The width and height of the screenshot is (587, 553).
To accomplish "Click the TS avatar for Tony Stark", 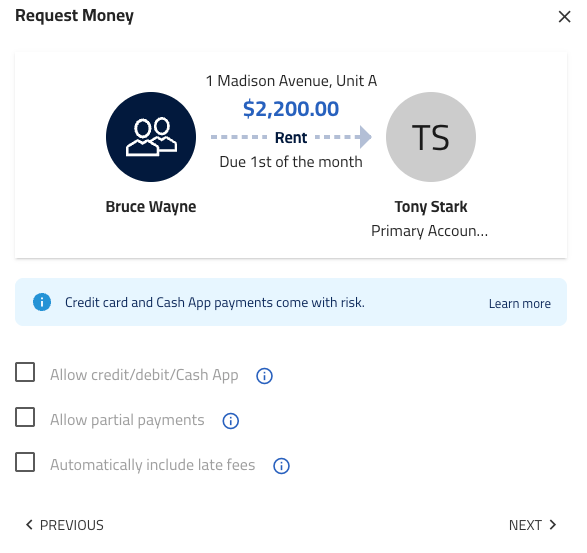I will (x=431, y=137).
